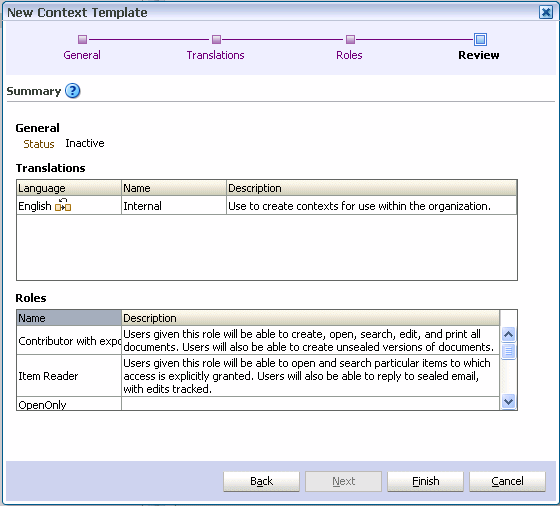Click the Roles step square marker
Viewport: 560px width, 506px height.
click(x=350, y=39)
